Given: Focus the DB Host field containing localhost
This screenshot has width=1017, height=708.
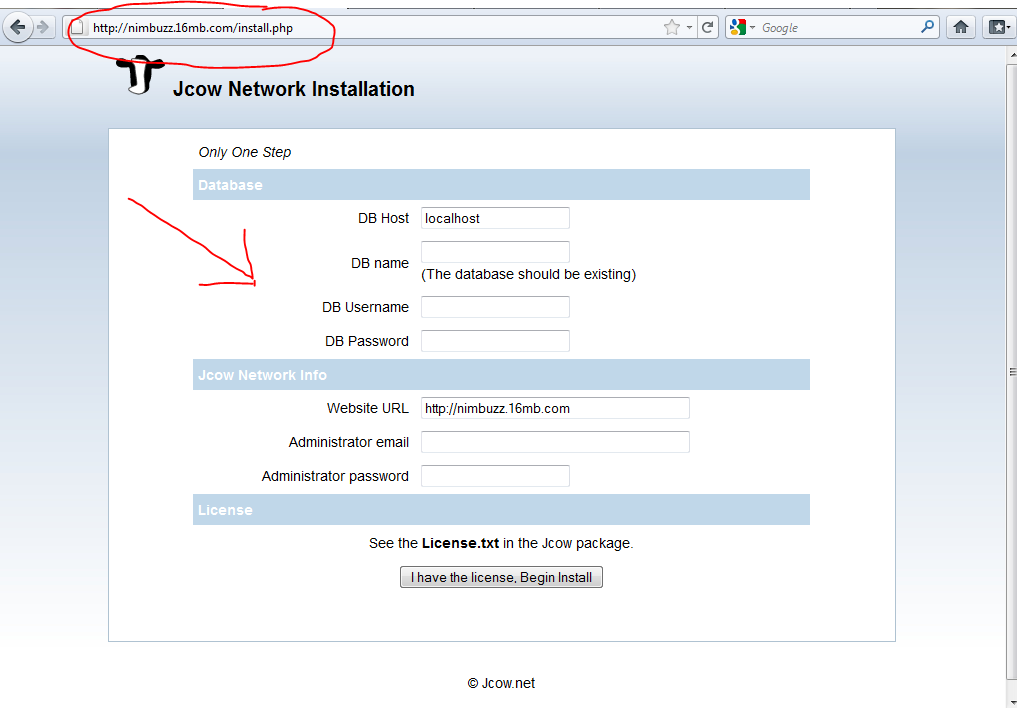Looking at the screenshot, I should point(495,218).
